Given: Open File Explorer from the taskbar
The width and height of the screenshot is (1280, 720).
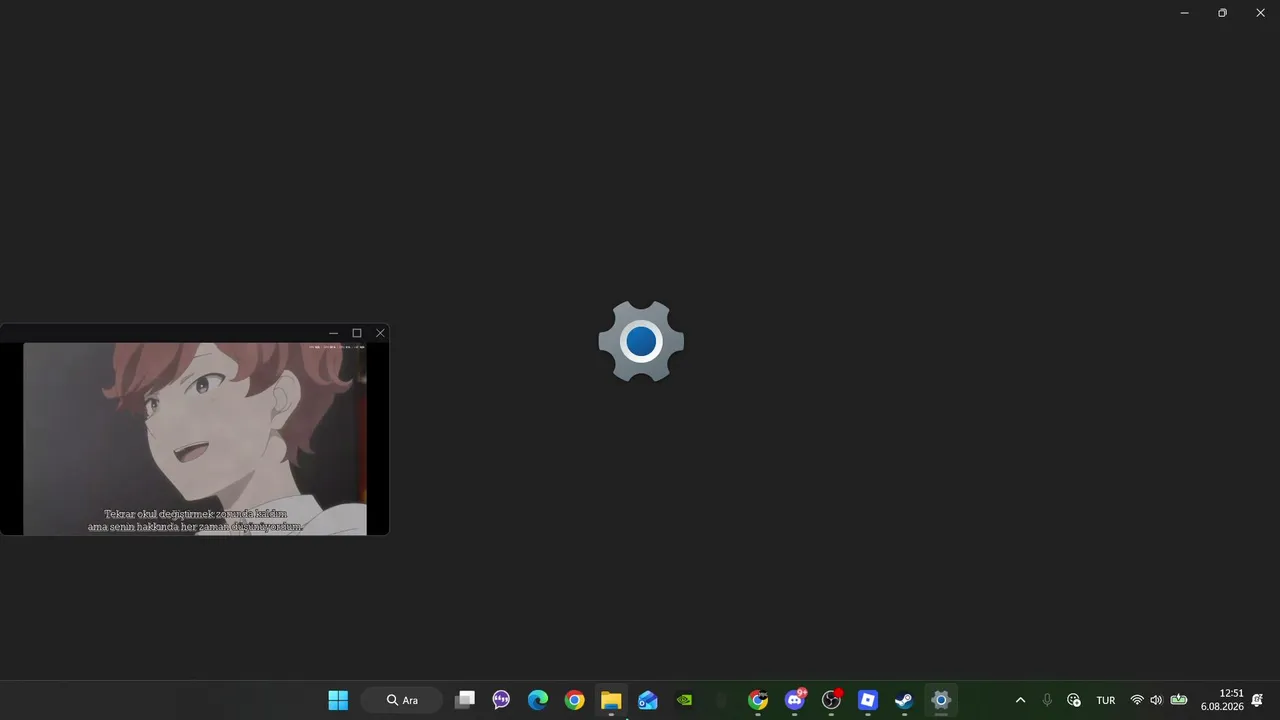Looking at the screenshot, I should pos(611,700).
